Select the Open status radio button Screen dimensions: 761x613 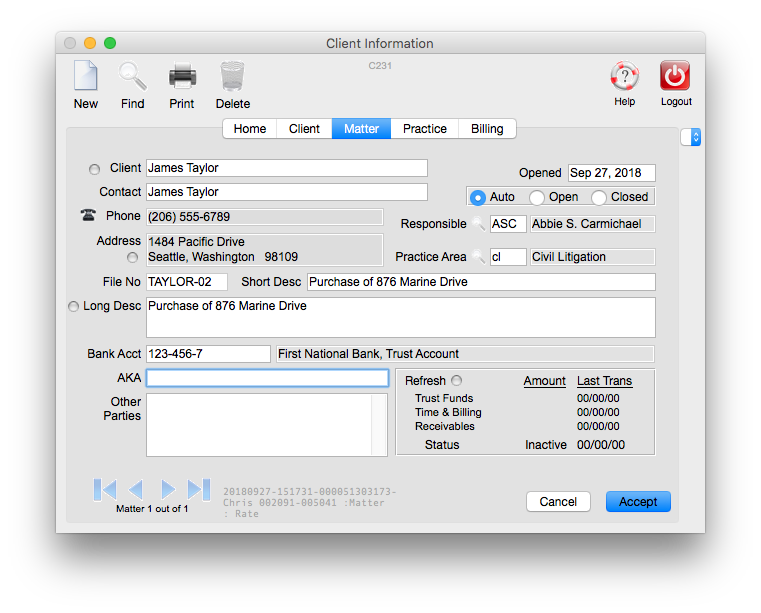pos(537,198)
